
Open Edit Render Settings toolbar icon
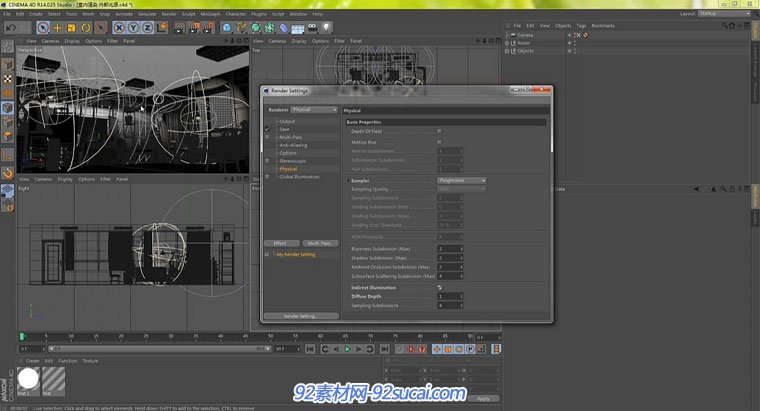(x=208, y=28)
